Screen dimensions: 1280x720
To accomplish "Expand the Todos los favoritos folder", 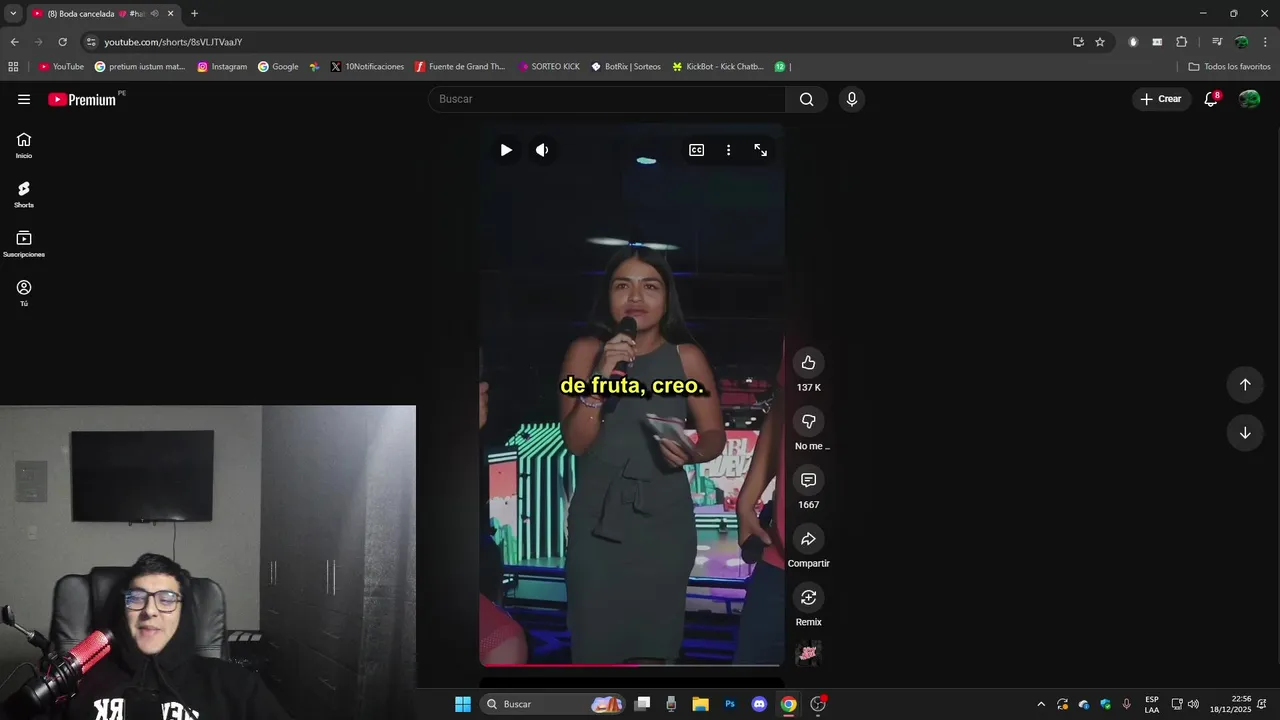I will (1229, 67).
